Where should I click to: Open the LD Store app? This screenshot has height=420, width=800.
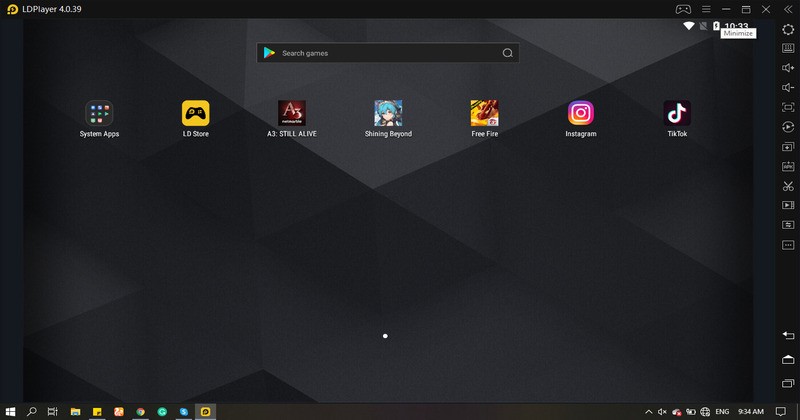pyautogui.click(x=195, y=113)
